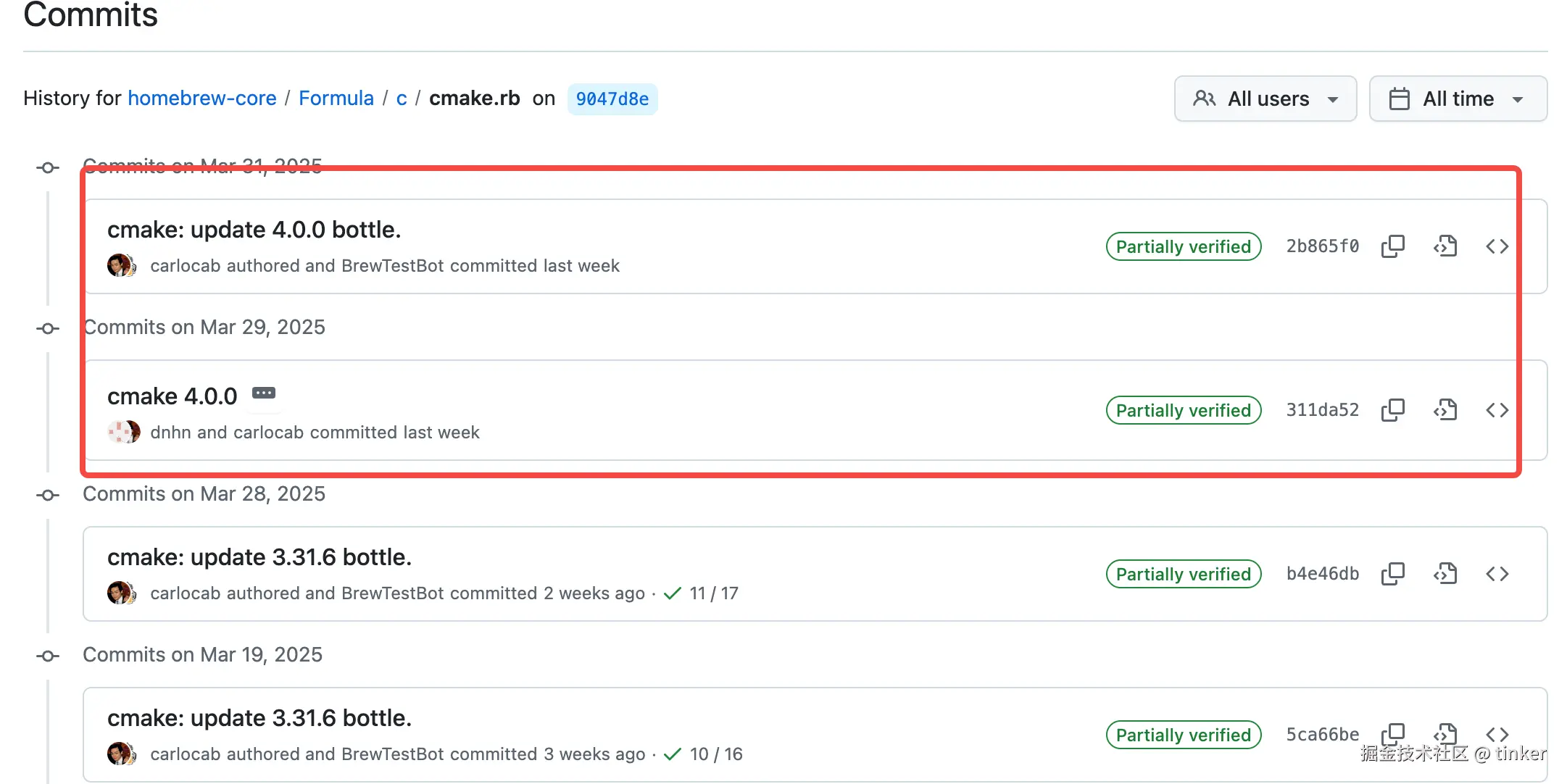Open commit titled cmake: update 4.0.0 bottle

point(254,230)
